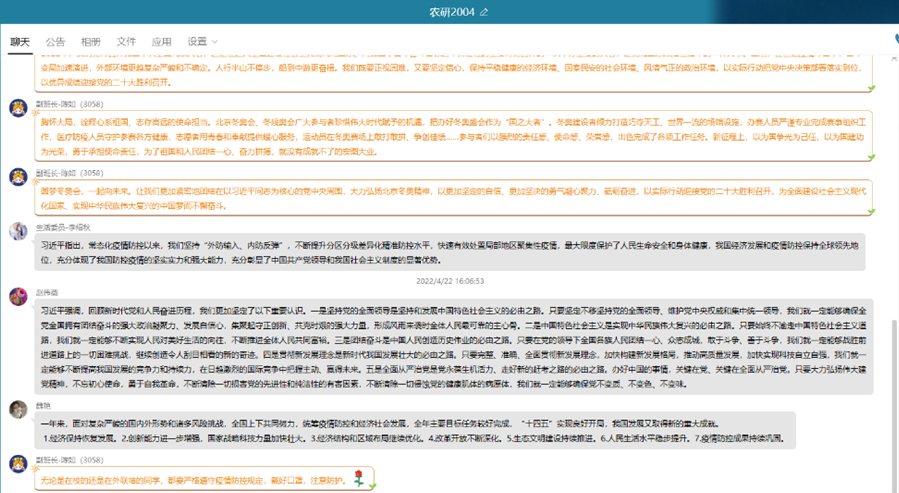Click the pencil icon beside 农研2004 title
The height and width of the screenshot is (493, 899).
click(485, 12)
